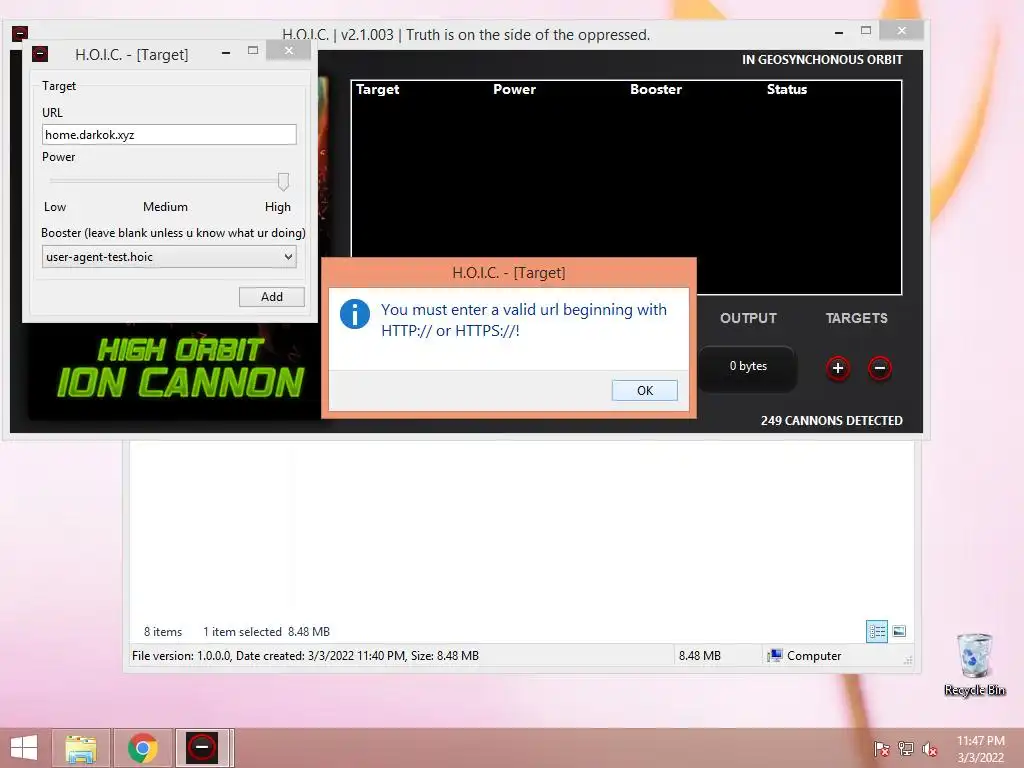
Task: Click the 249 CANNONS DETECTED text
Action: tap(831, 421)
